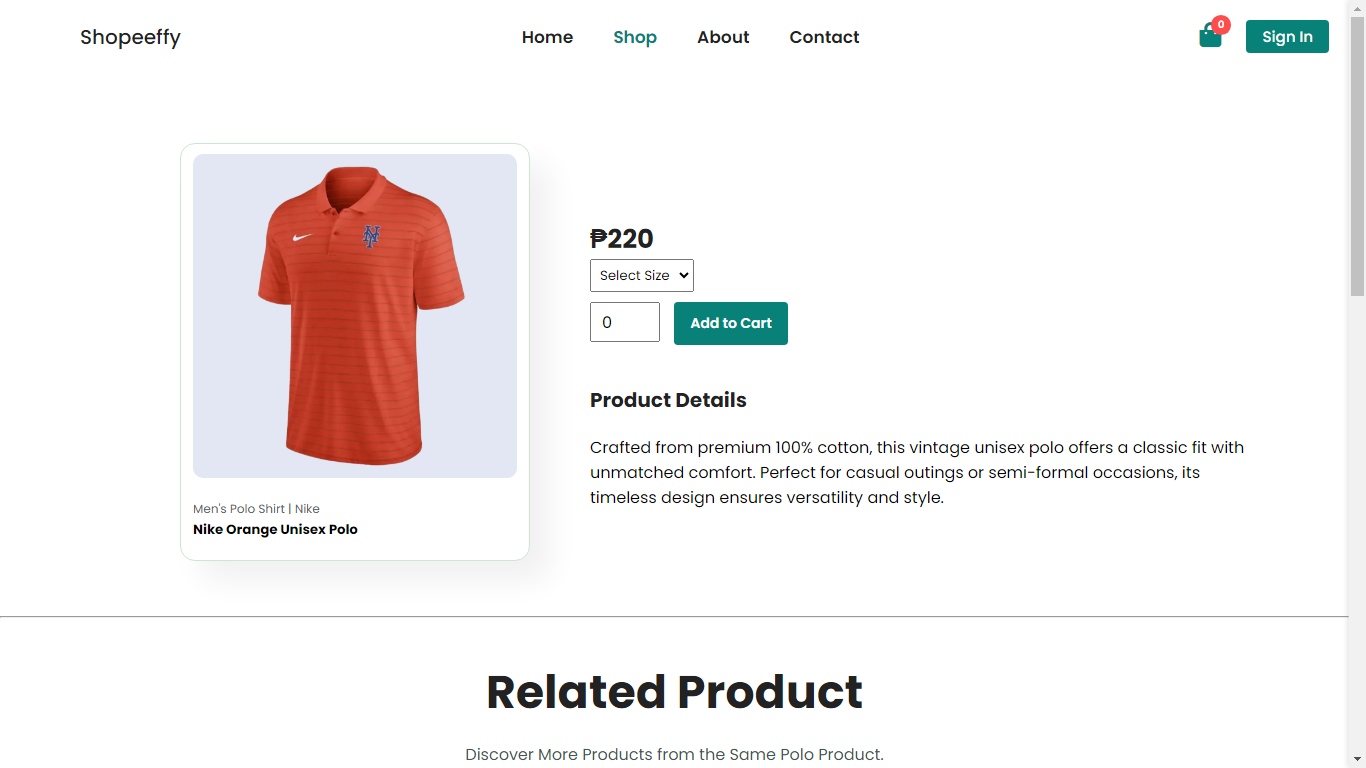Image resolution: width=1366 pixels, height=768 pixels.
Task: Open the Contact page link
Action: pyautogui.click(x=824, y=37)
